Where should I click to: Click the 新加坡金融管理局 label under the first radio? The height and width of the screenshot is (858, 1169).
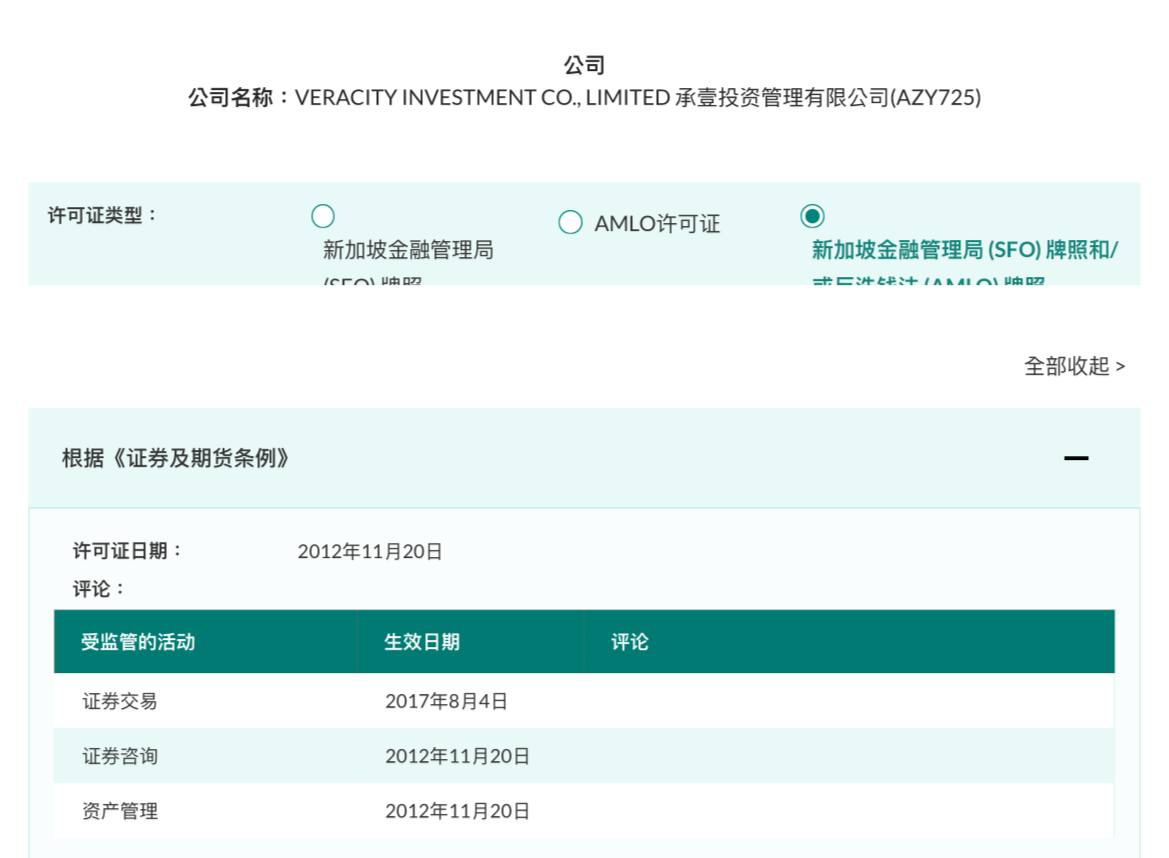(408, 250)
